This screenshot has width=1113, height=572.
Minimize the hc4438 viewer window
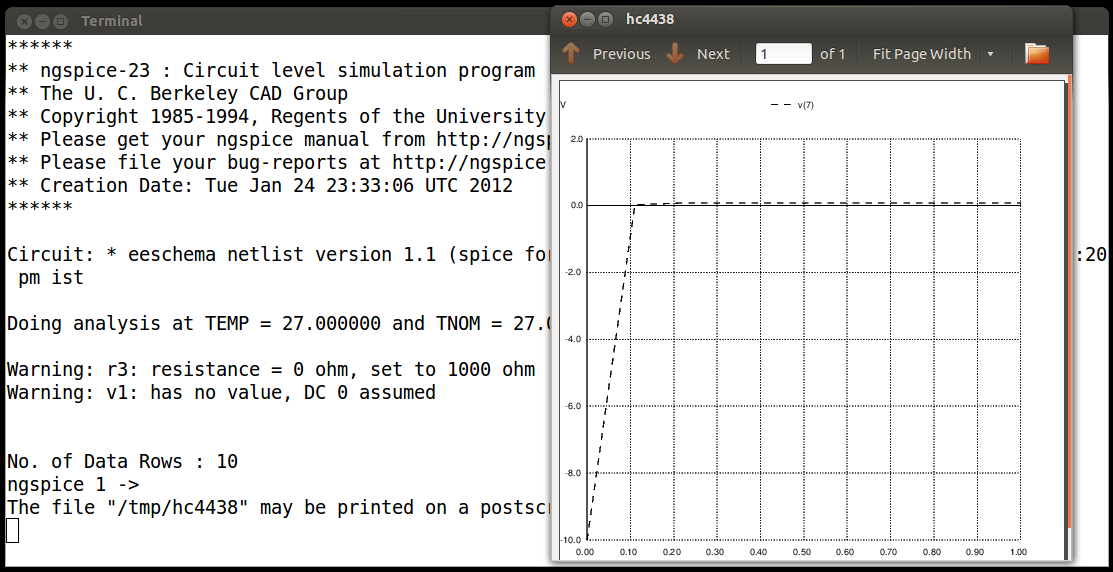click(x=587, y=19)
